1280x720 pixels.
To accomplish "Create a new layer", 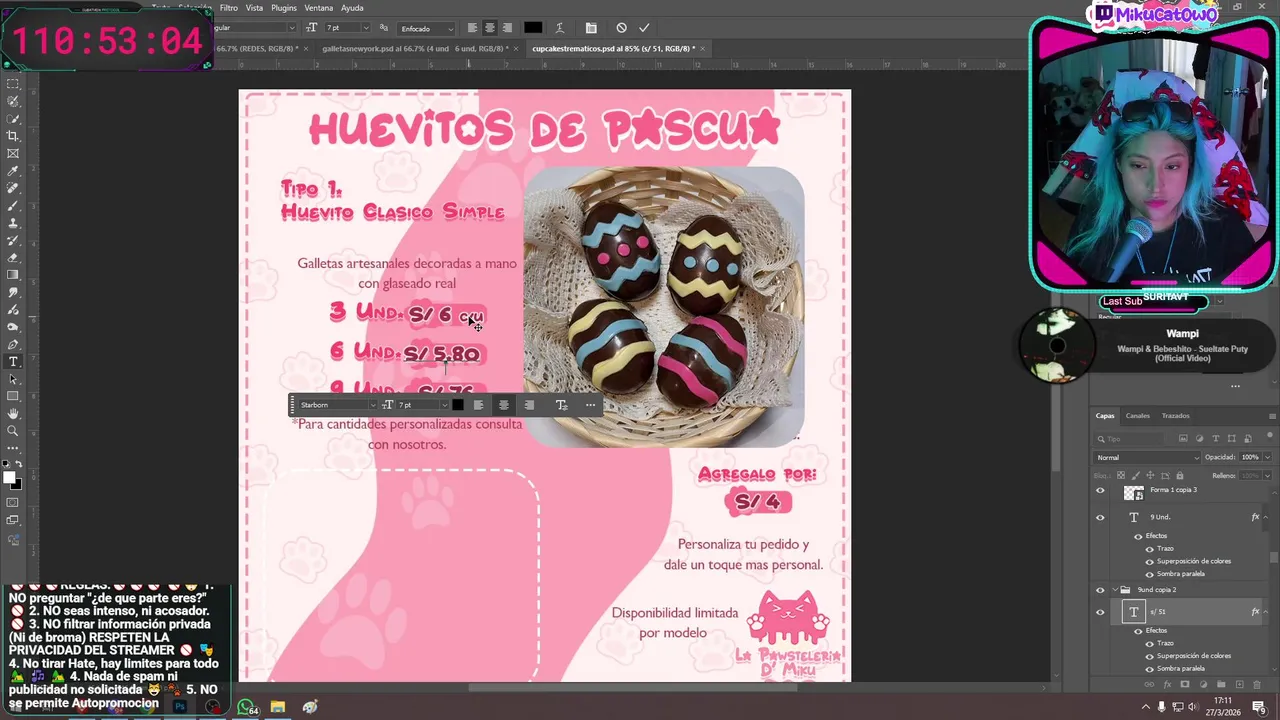I will [x=1240, y=684].
